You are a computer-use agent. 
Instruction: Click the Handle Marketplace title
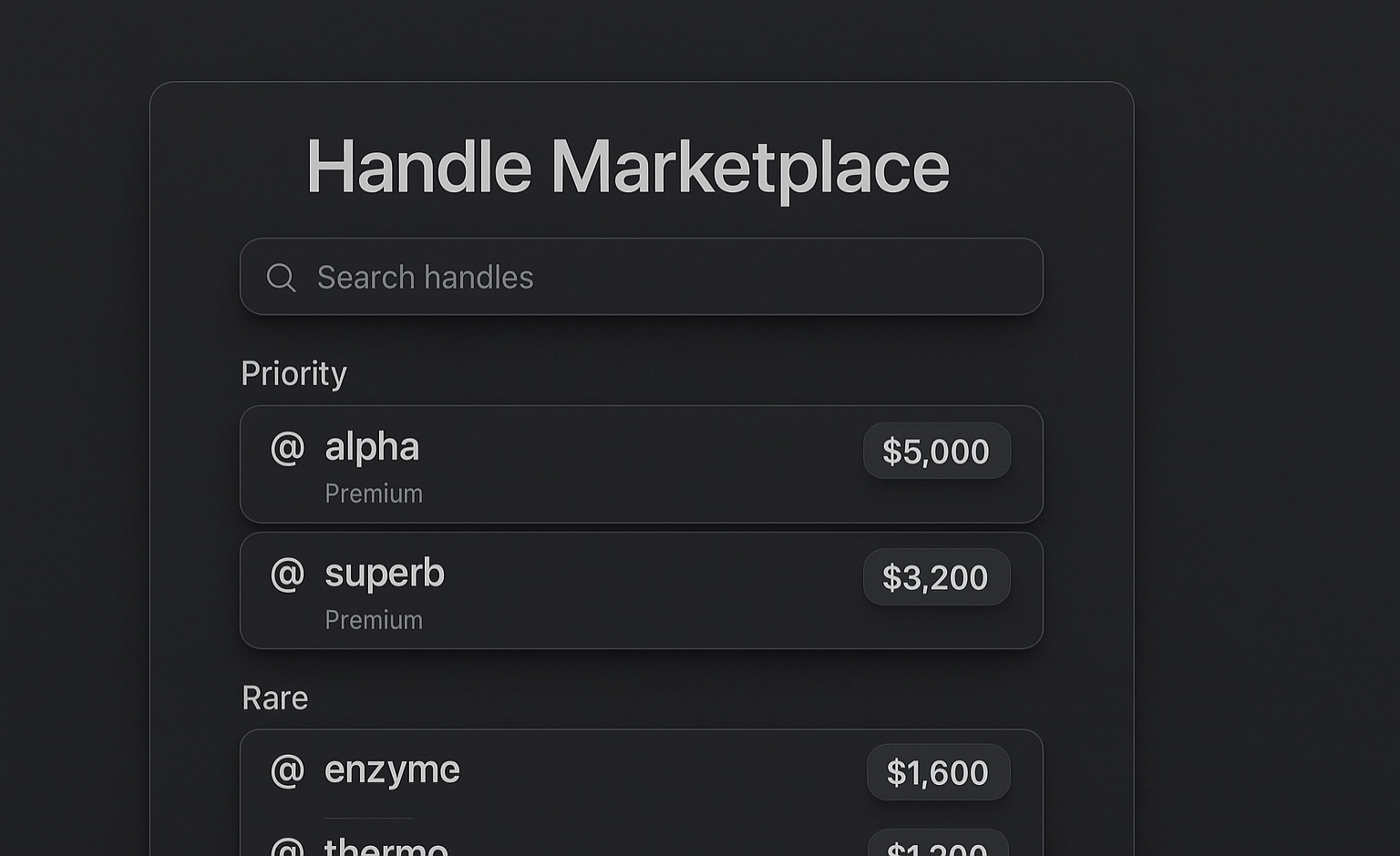[x=629, y=168]
